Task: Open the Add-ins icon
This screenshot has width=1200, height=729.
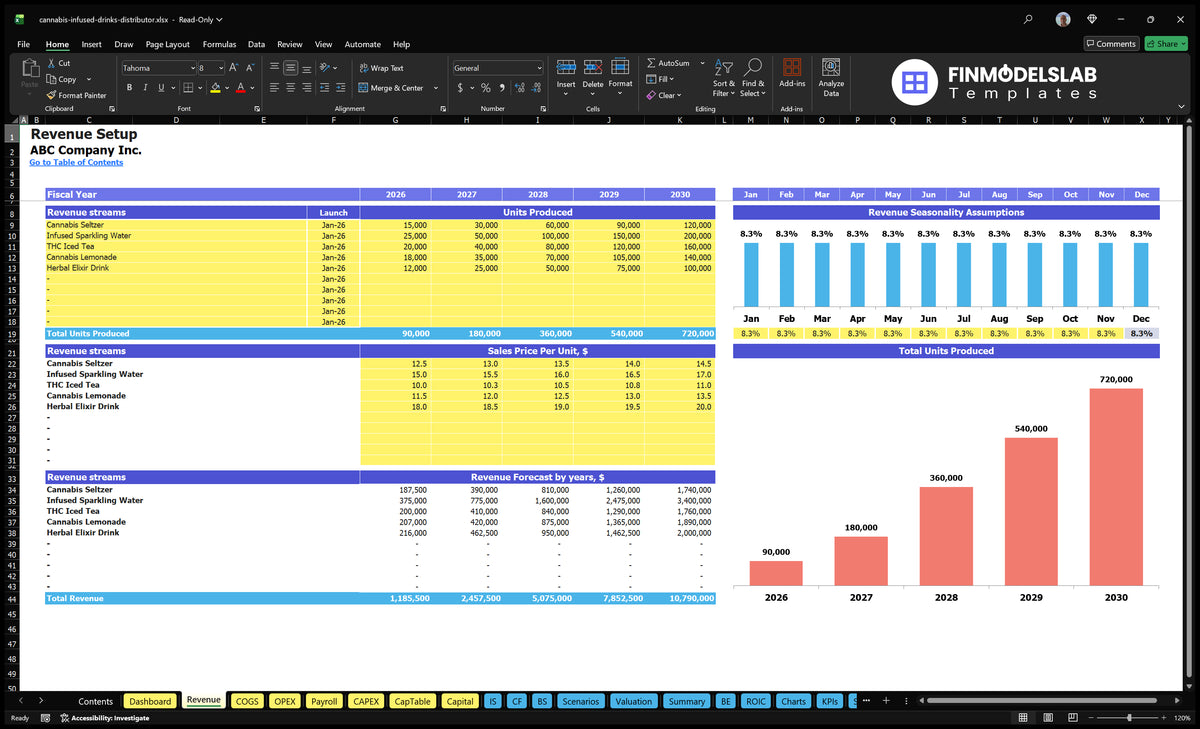Action: click(792, 67)
